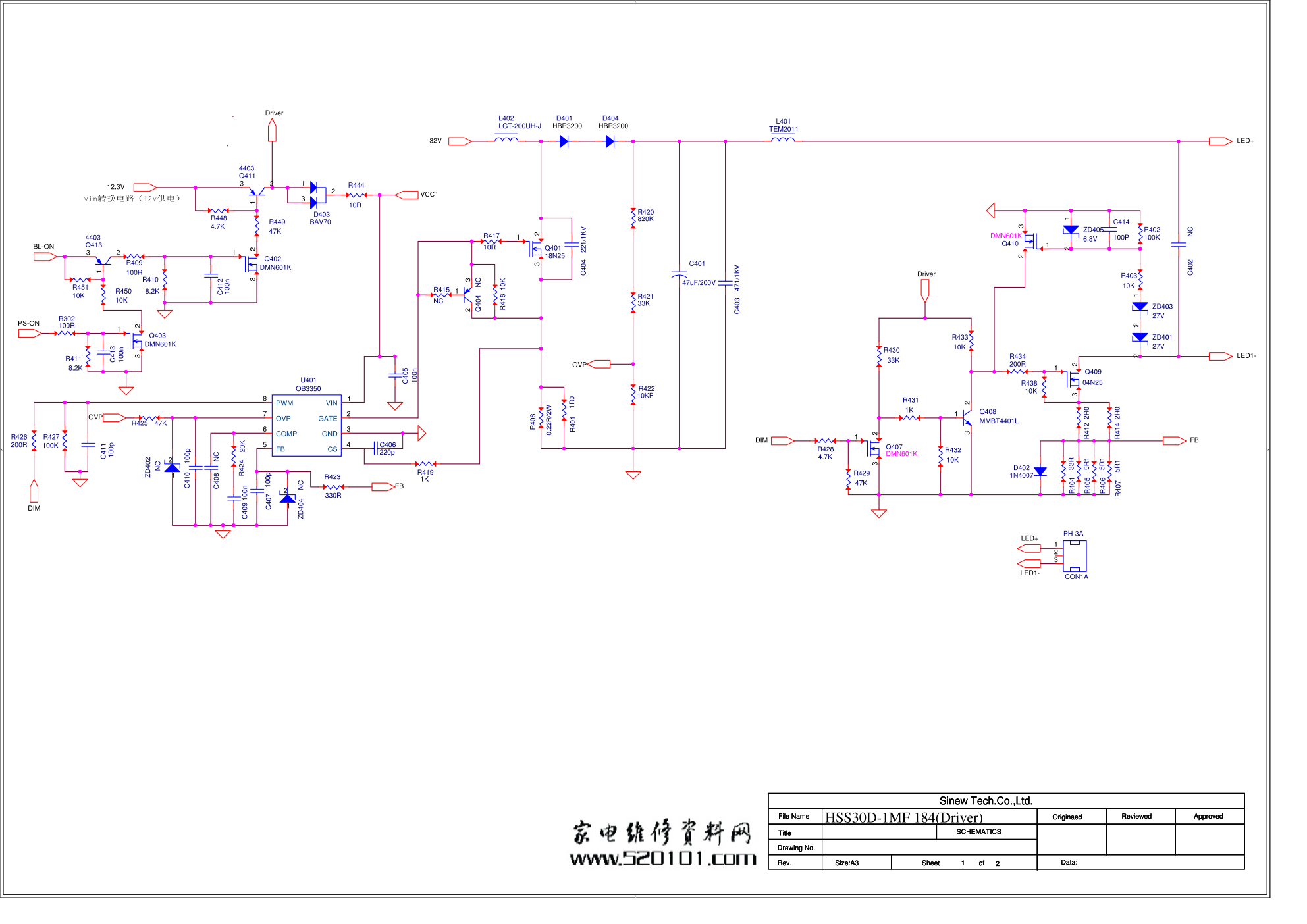Select the CON1A PH-3A connector
Viewport: 1307px width, 924px height.
(x=1075, y=557)
